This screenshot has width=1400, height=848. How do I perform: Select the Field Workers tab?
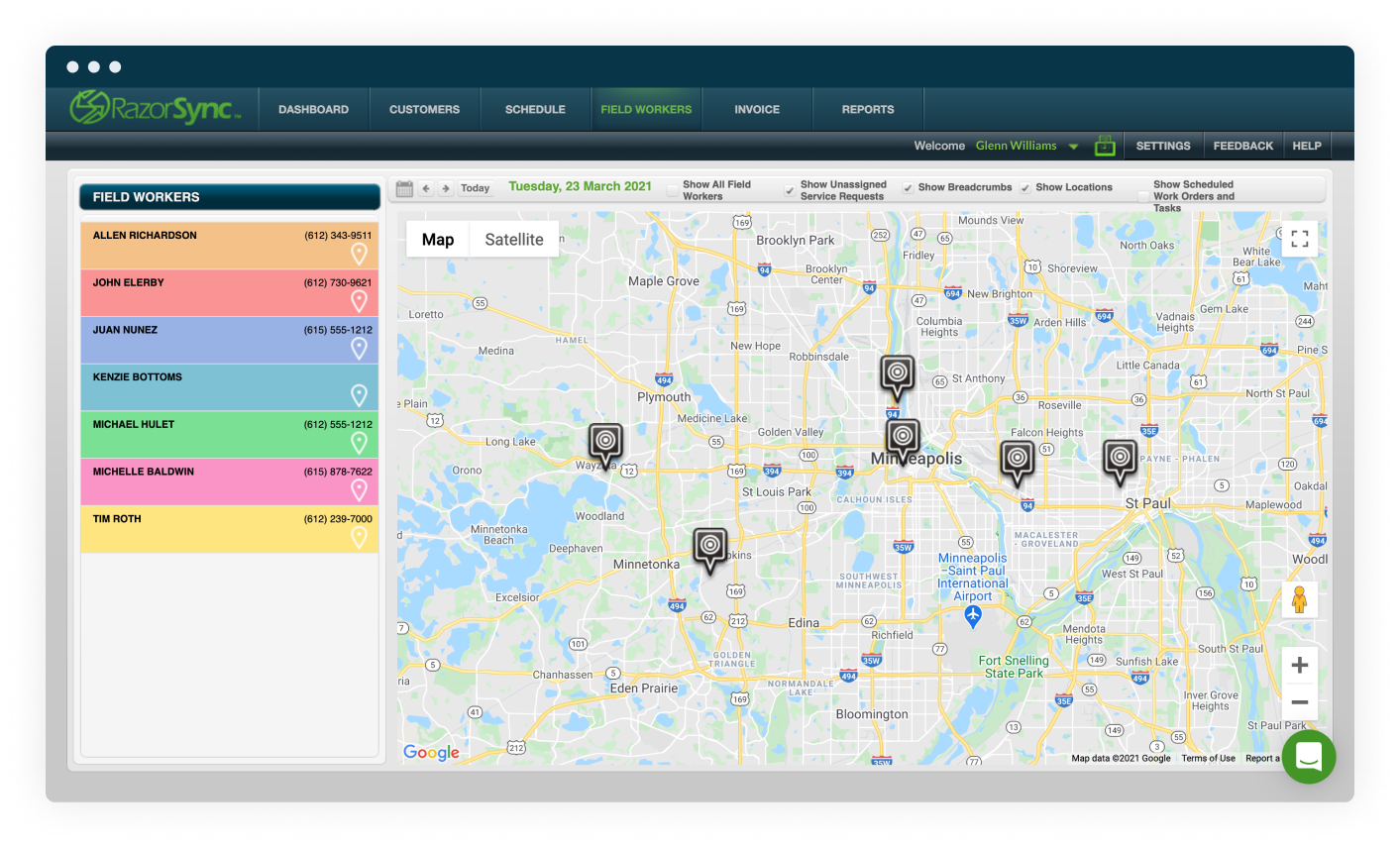646,109
